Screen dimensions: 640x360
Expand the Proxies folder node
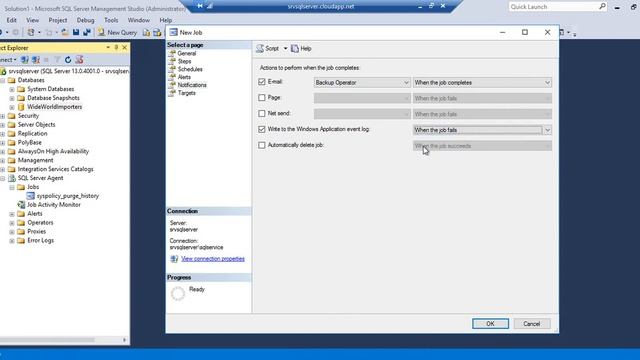coord(12,231)
